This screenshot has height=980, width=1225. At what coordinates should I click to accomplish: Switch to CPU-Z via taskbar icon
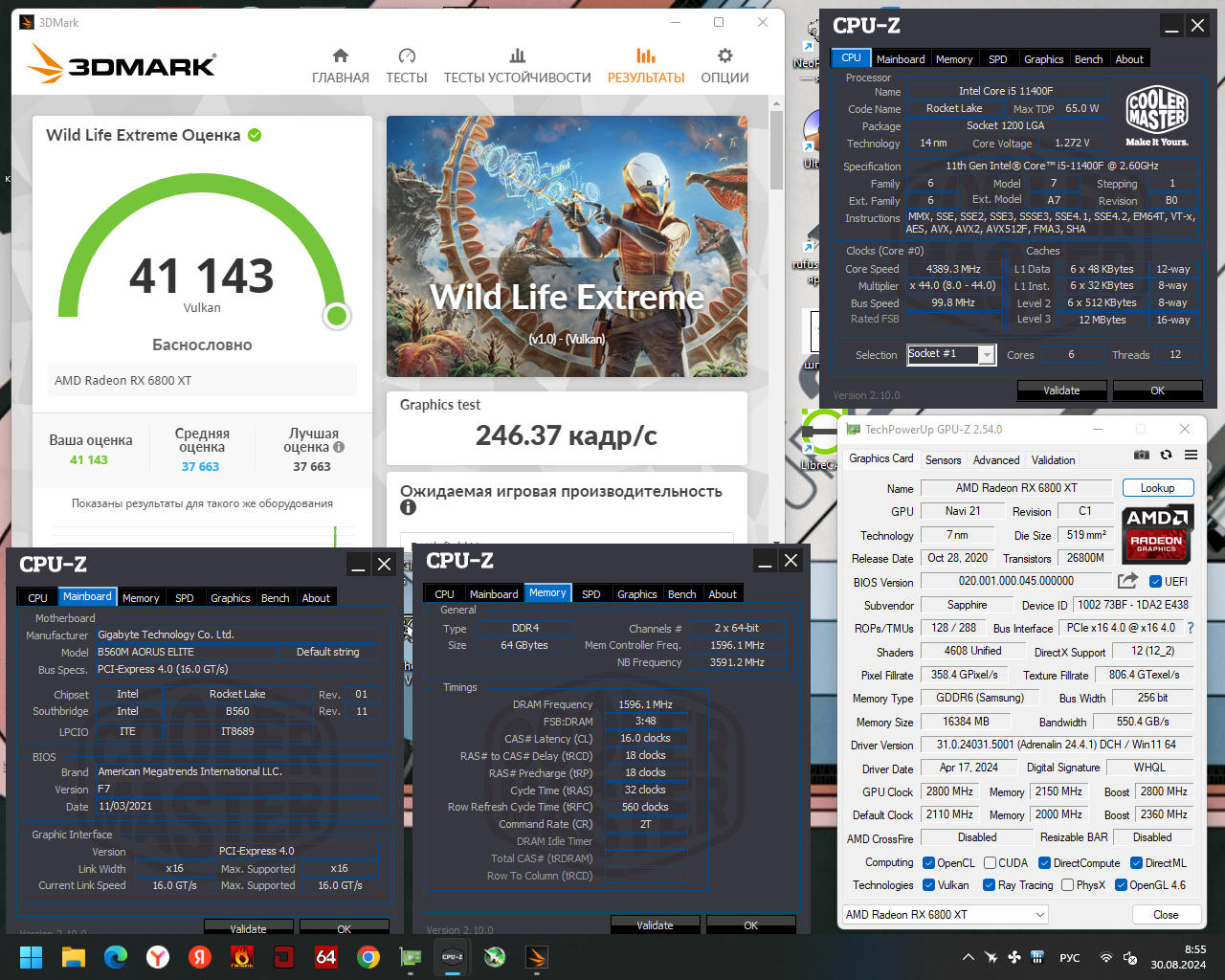pos(453,957)
